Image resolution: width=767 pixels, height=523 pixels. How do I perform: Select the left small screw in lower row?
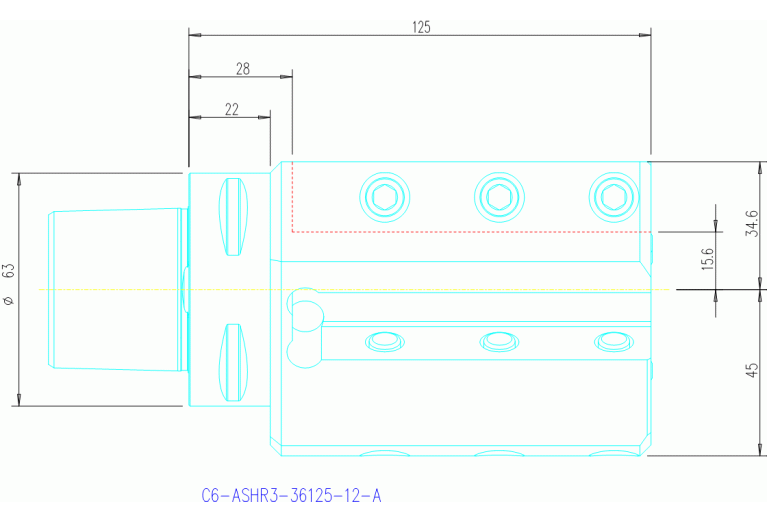pyautogui.click(x=385, y=341)
